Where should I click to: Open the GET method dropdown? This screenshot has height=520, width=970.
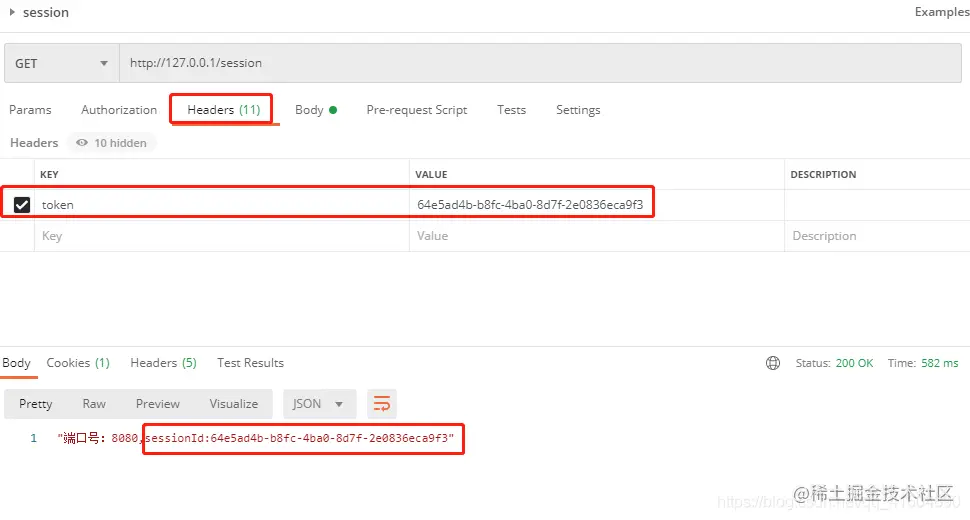61,63
